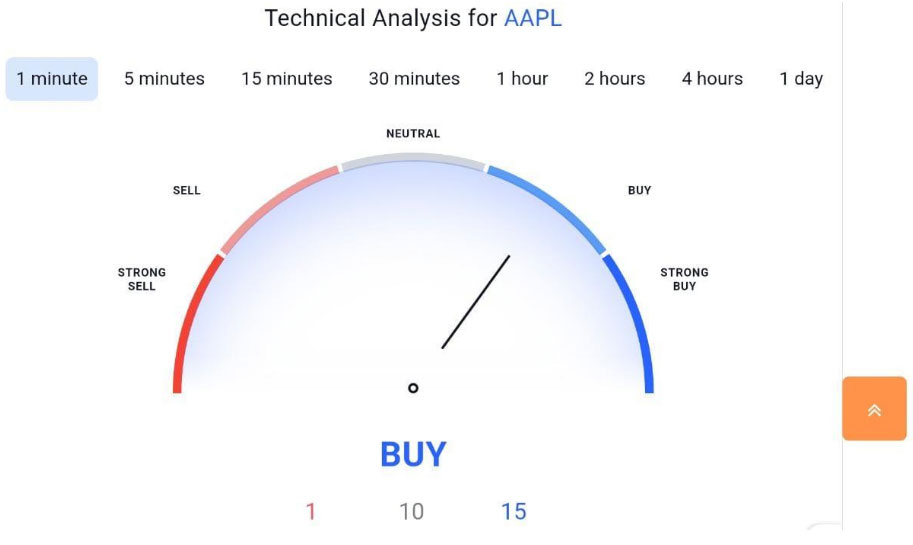Open the 30 minutes timeframe tab
The height and width of the screenshot is (545, 913).
click(414, 79)
